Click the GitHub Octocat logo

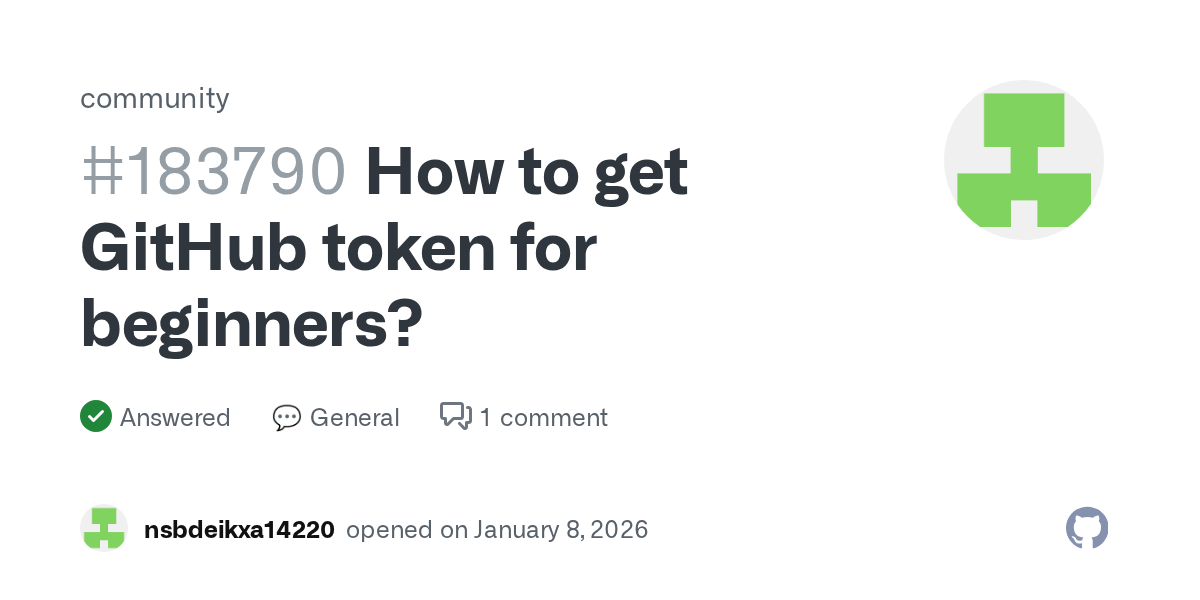coord(1087,528)
